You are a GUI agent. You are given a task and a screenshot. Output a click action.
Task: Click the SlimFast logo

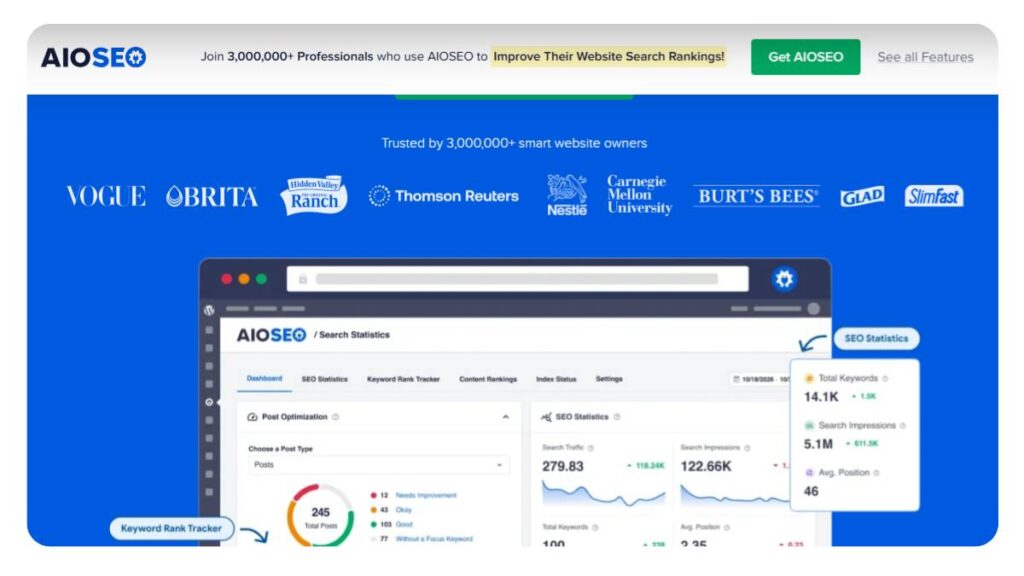tap(933, 196)
